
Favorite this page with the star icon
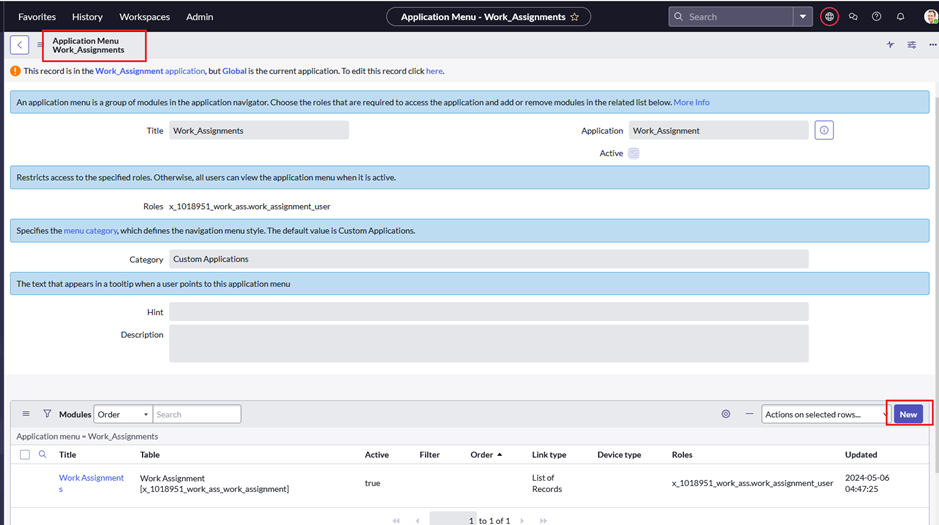point(574,17)
